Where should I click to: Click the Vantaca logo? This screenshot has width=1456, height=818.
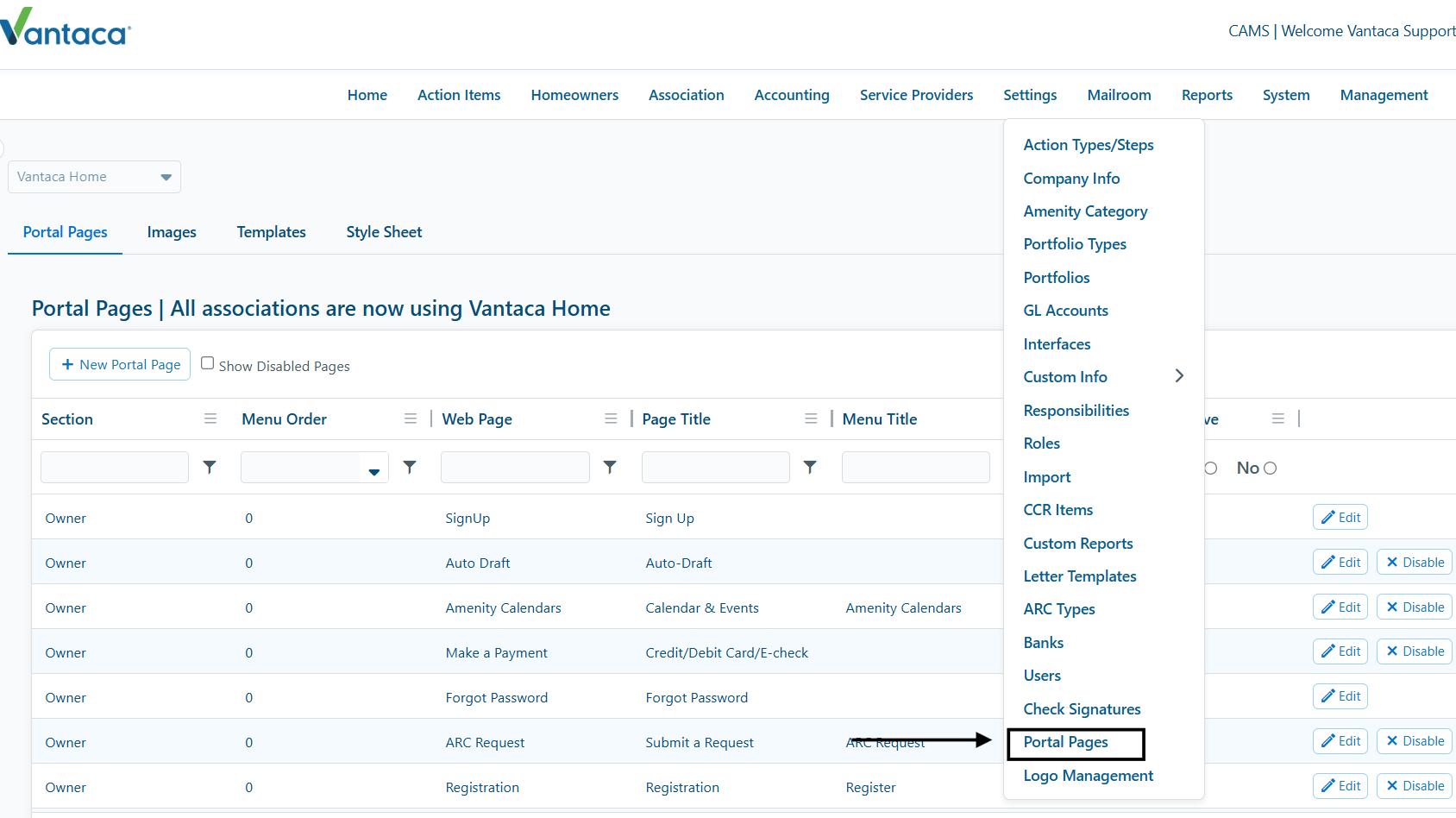click(x=66, y=28)
